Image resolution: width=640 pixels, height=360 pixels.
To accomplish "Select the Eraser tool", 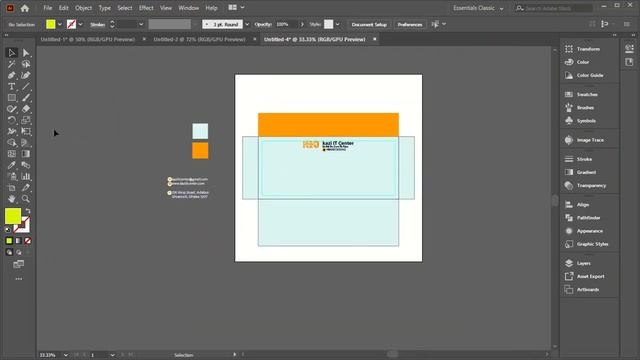I will pyautogui.click(x=26, y=109).
